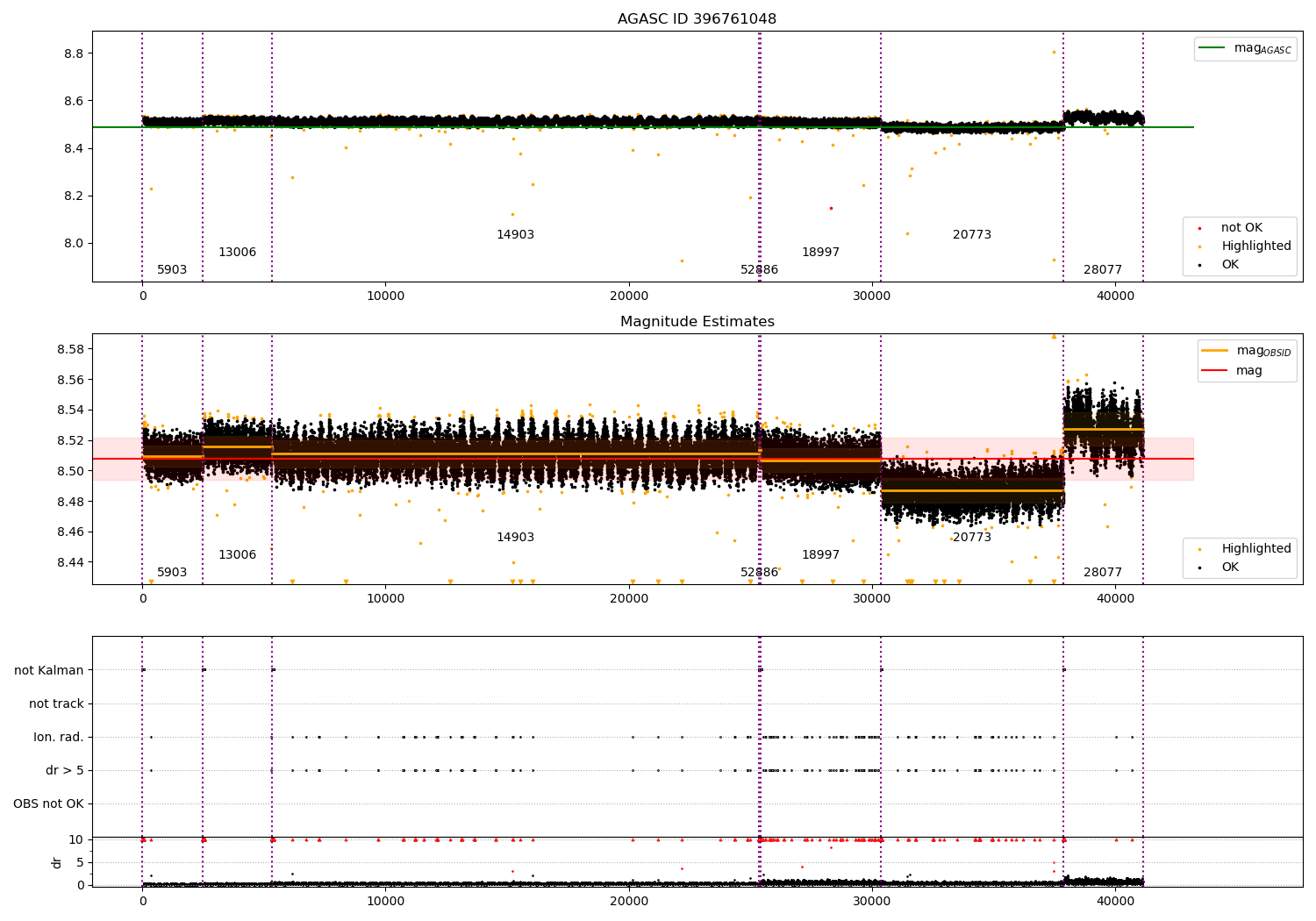Click the 'Magnitude Estimates' plot title

697,322
